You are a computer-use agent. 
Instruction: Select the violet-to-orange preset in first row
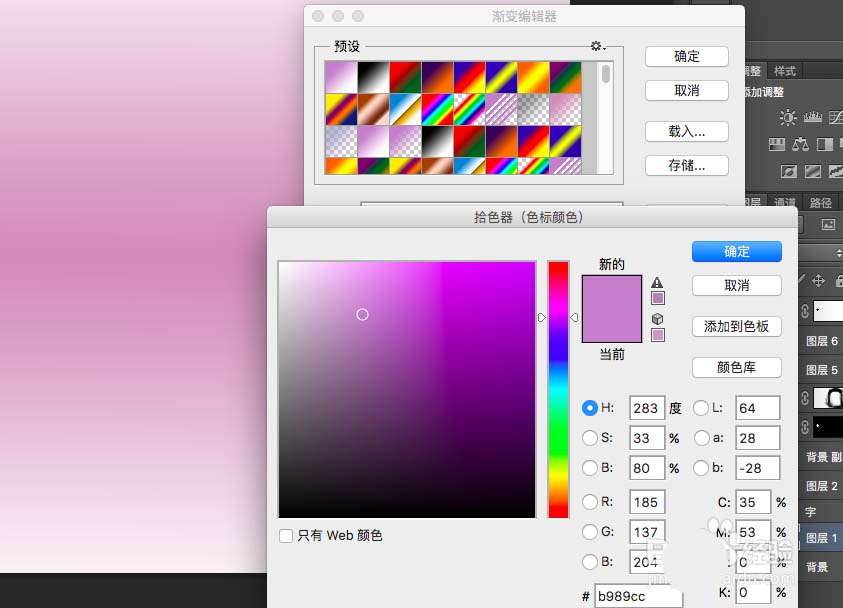[438, 77]
